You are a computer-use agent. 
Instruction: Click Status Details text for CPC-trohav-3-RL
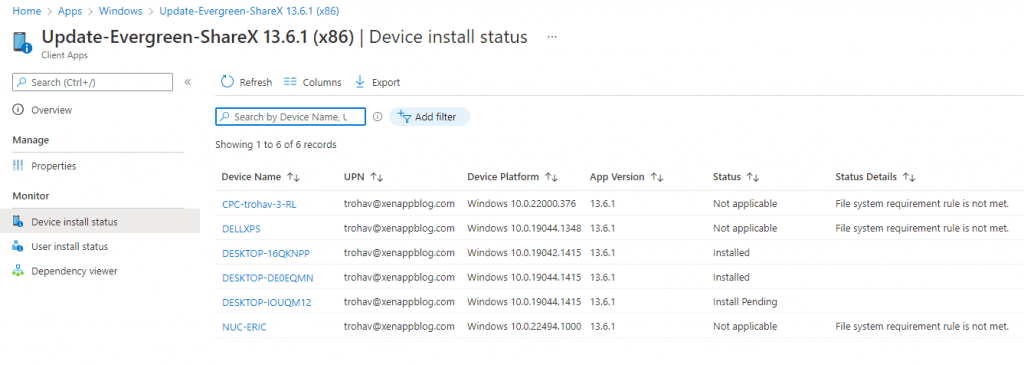pyautogui.click(x=922, y=204)
